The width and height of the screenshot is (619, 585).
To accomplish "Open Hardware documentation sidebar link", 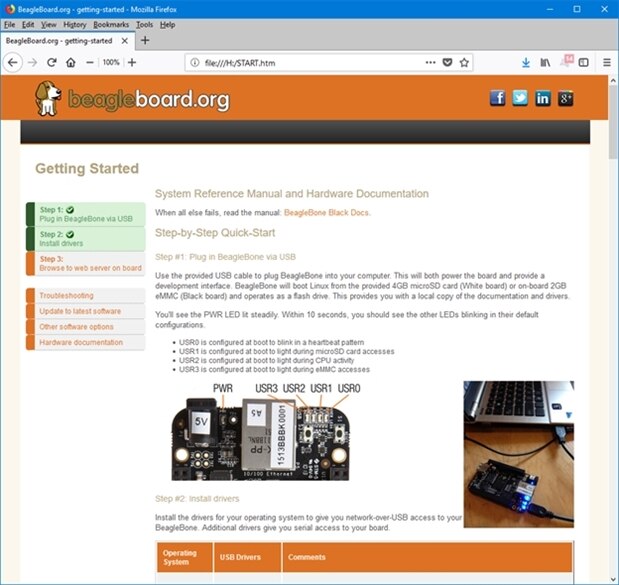I will [x=86, y=342].
